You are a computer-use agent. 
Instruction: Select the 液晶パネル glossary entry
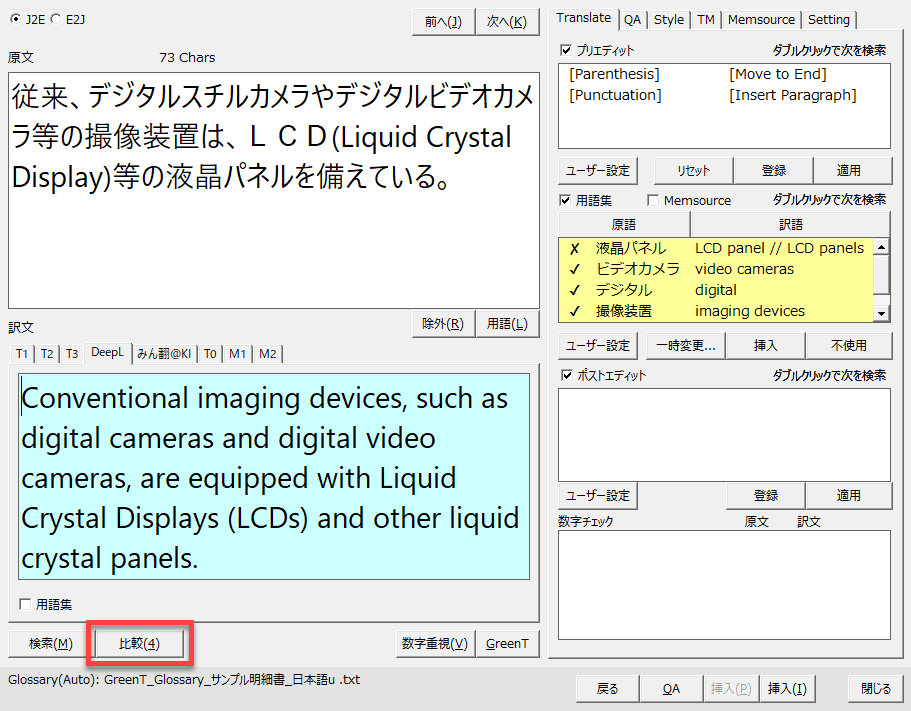[630, 248]
